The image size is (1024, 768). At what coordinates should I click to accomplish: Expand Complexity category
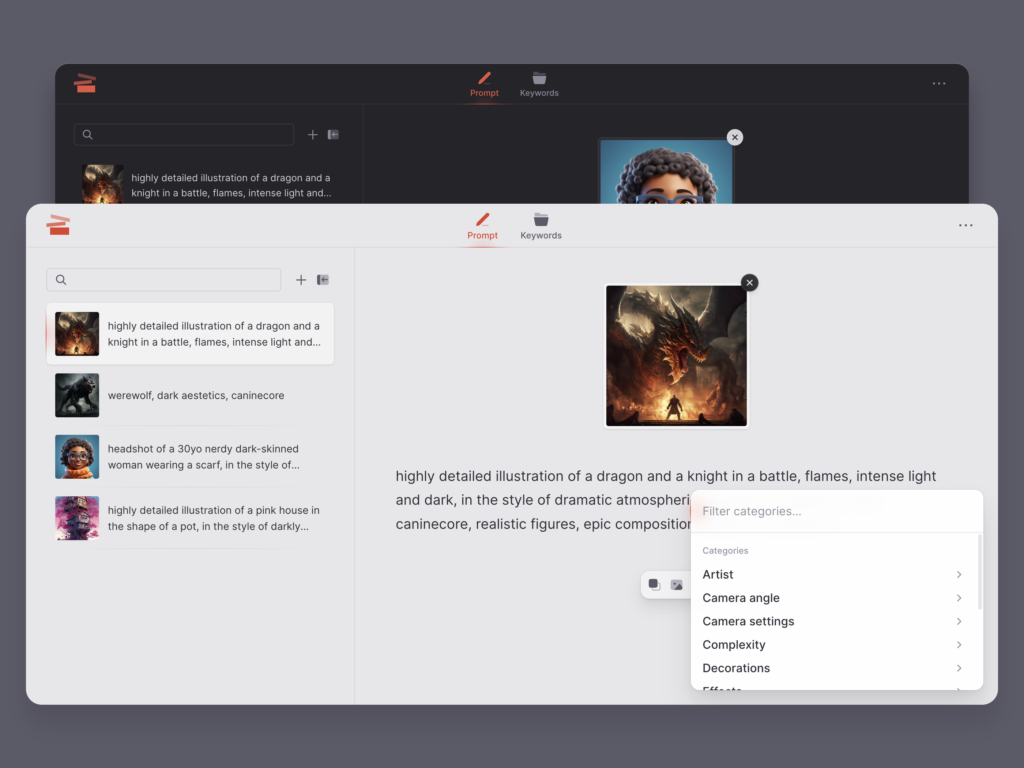(832, 645)
